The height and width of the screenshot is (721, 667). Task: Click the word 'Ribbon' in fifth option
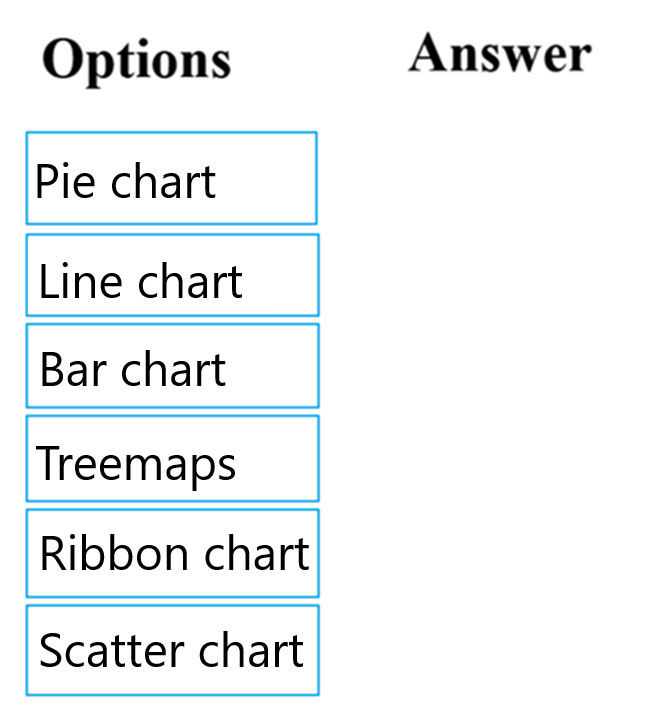click(94, 554)
